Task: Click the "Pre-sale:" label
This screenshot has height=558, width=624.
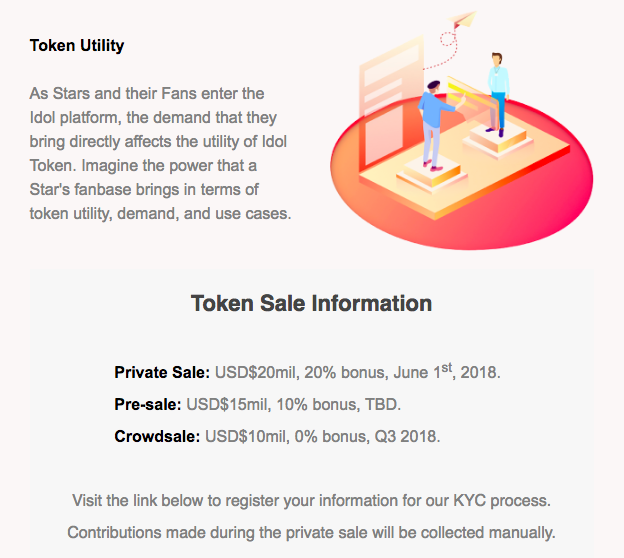Action: click(149, 405)
